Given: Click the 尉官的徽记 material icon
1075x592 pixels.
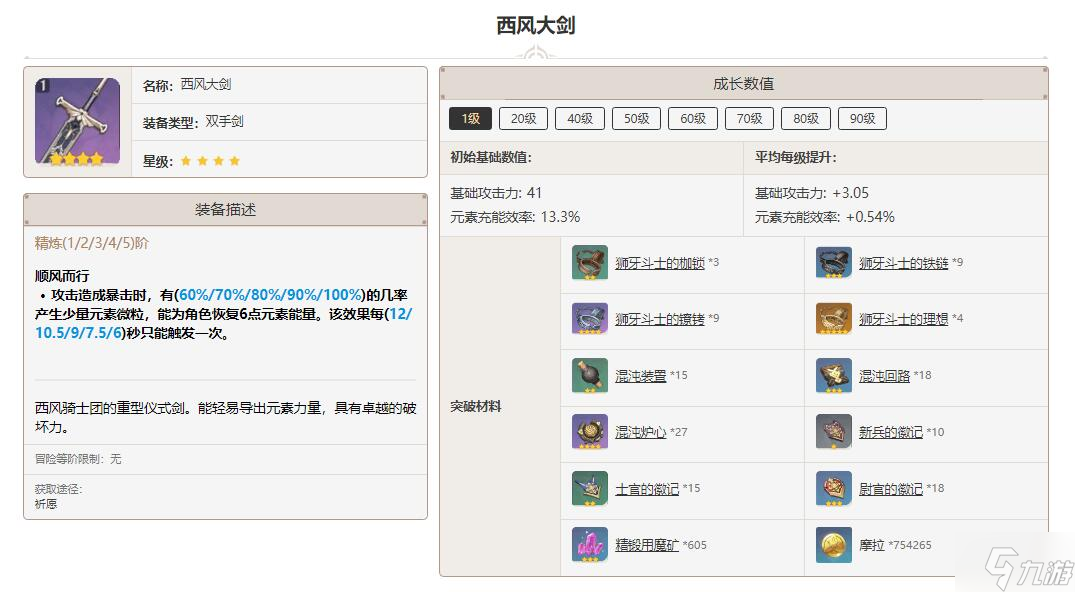Looking at the screenshot, I should click(834, 489).
